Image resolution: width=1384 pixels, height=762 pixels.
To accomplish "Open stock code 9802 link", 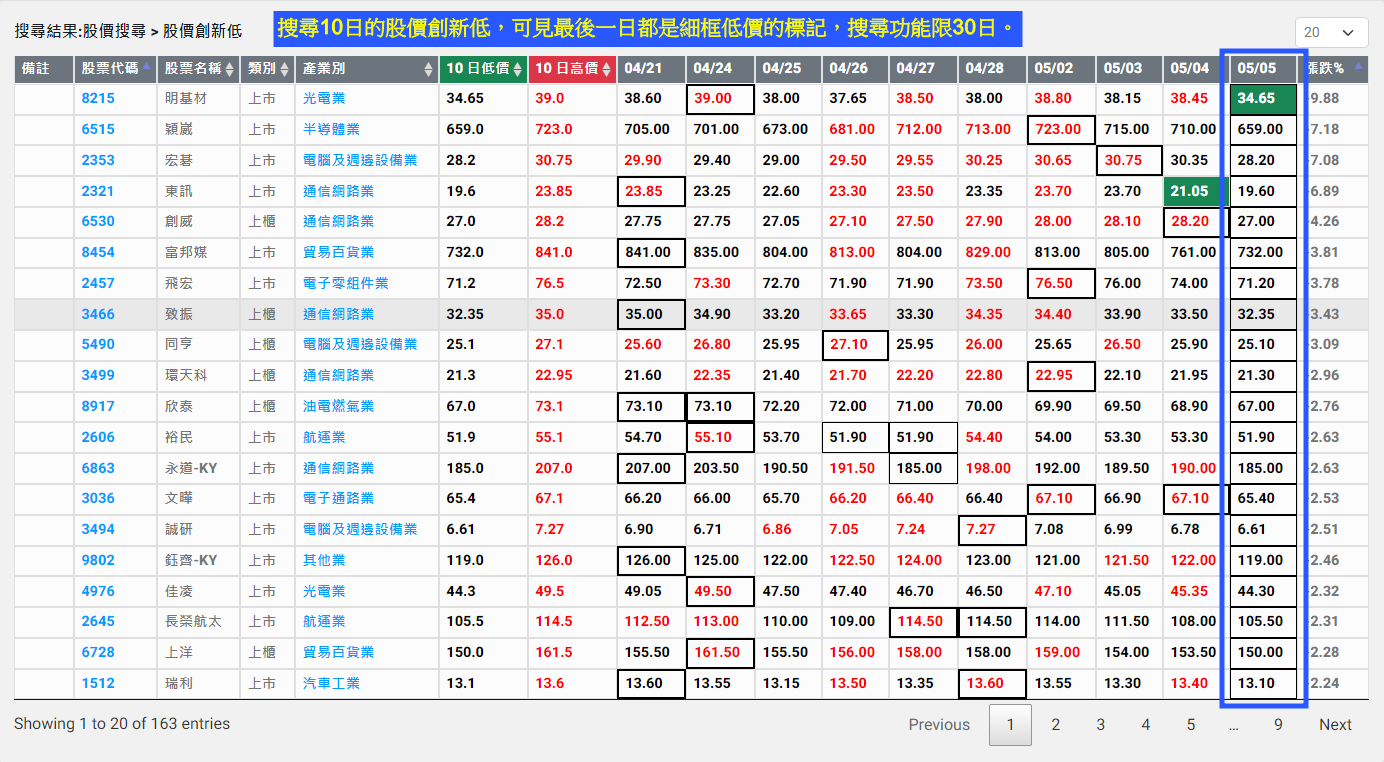I will pyautogui.click(x=98, y=560).
